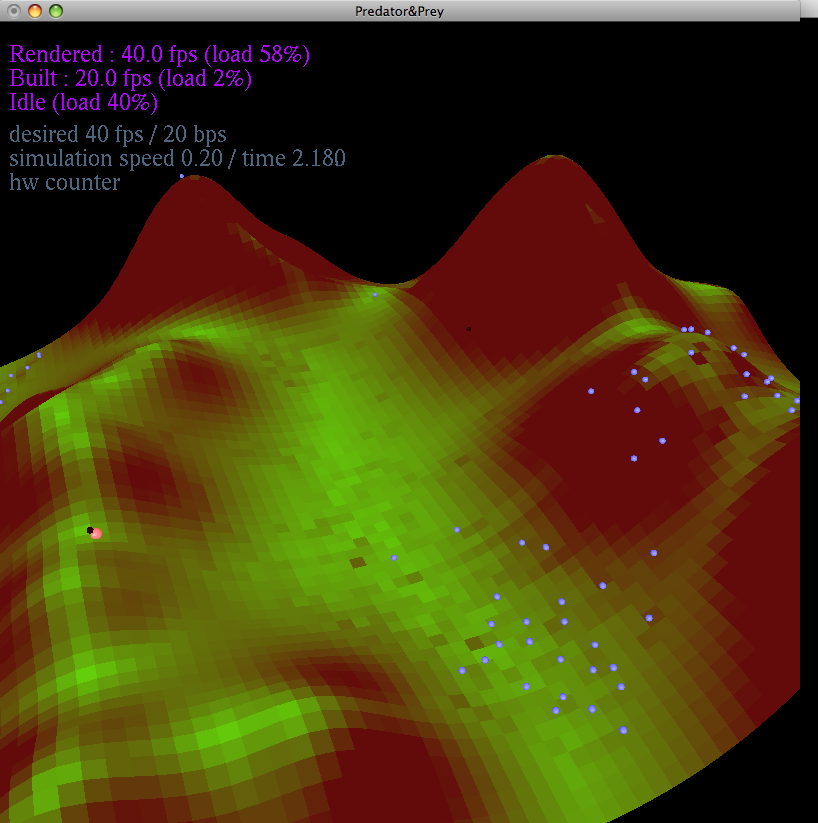Click the Predator&Prey window title
The height and width of the screenshot is (823, 818).
point(399,11)
